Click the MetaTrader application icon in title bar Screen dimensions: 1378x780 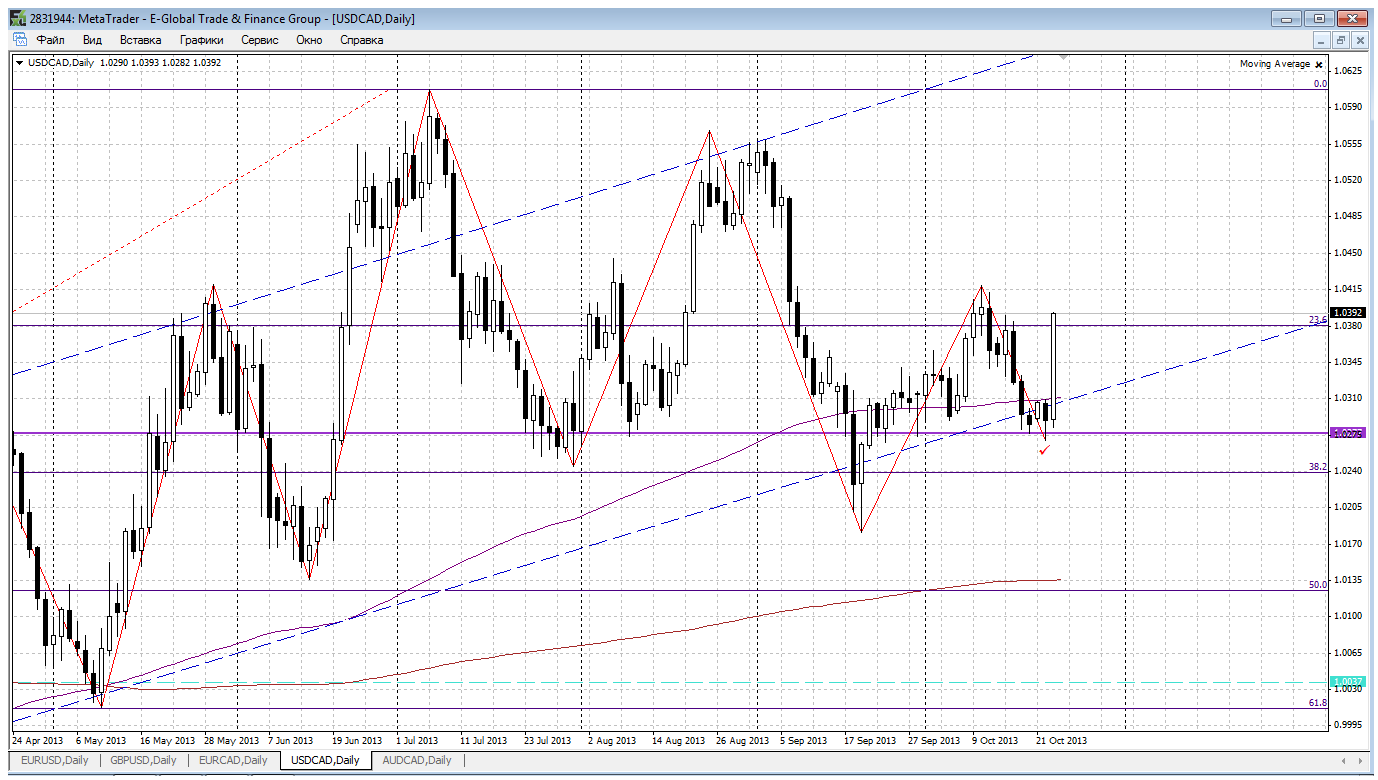[18, 18]
